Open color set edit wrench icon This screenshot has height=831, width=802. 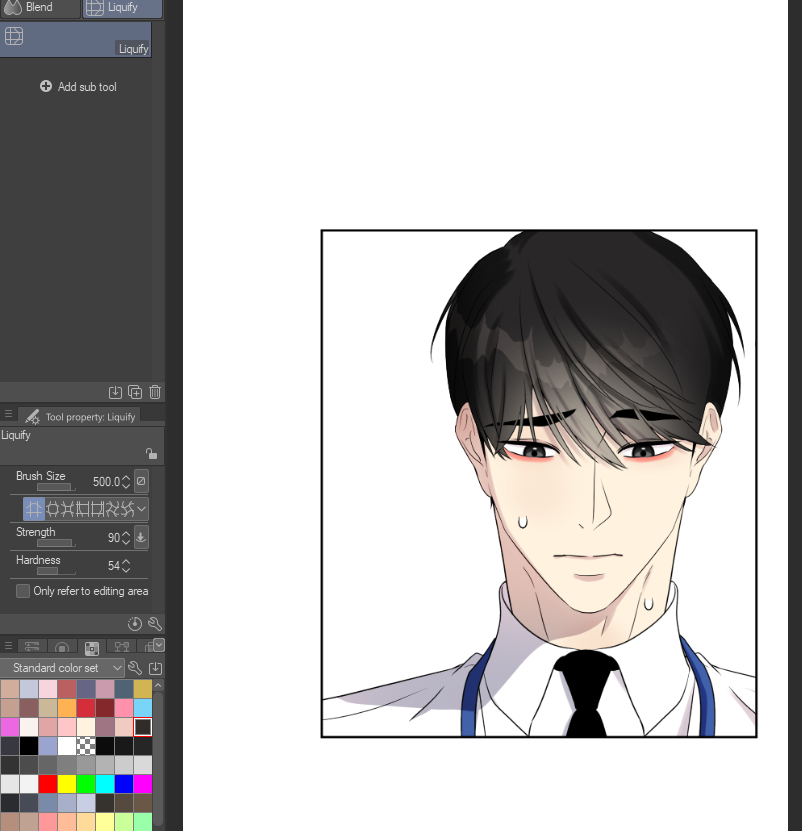coord(134,668)
